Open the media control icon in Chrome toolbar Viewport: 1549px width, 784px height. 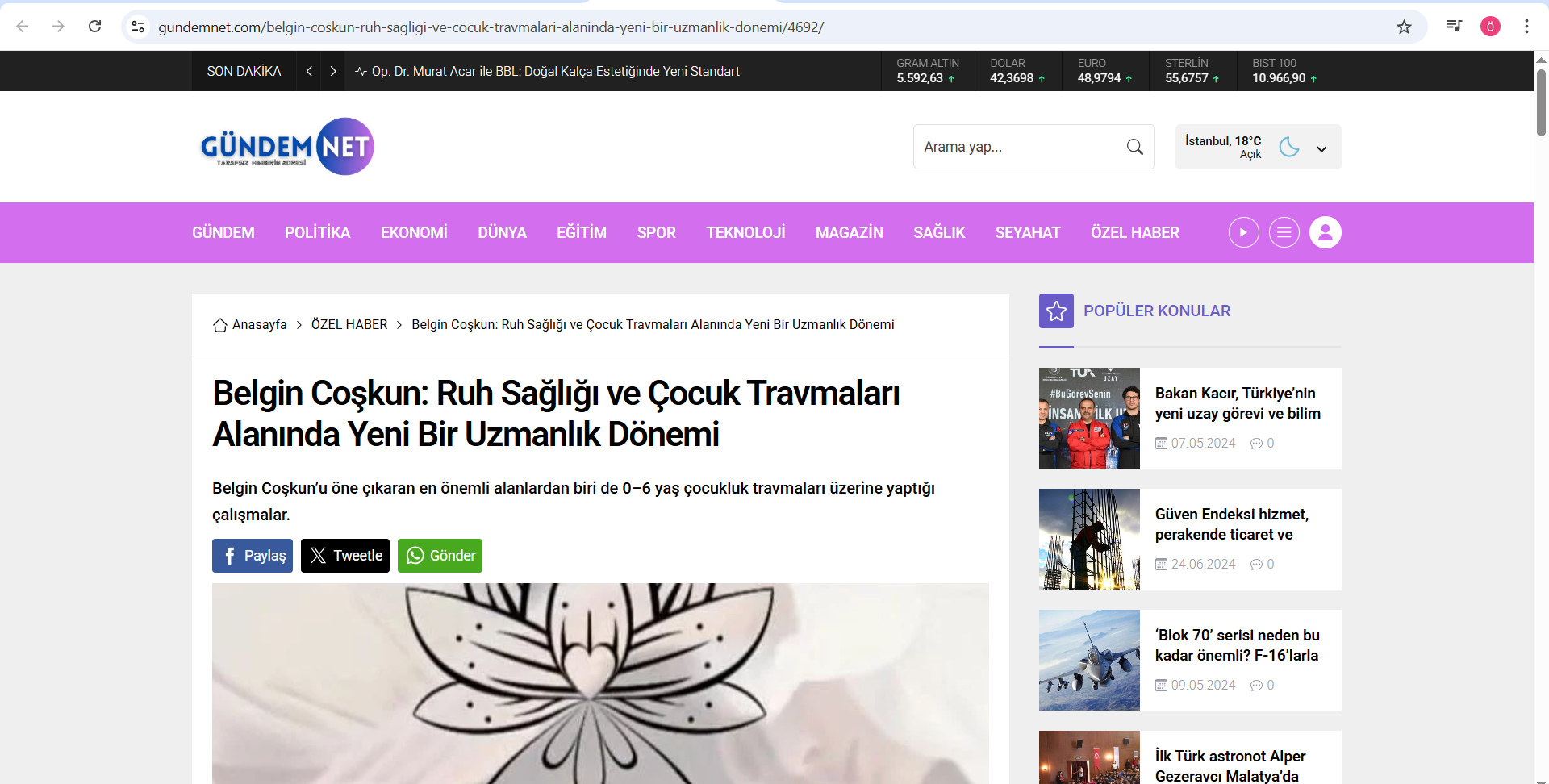pyautogui.click(x=1454, y=27)
